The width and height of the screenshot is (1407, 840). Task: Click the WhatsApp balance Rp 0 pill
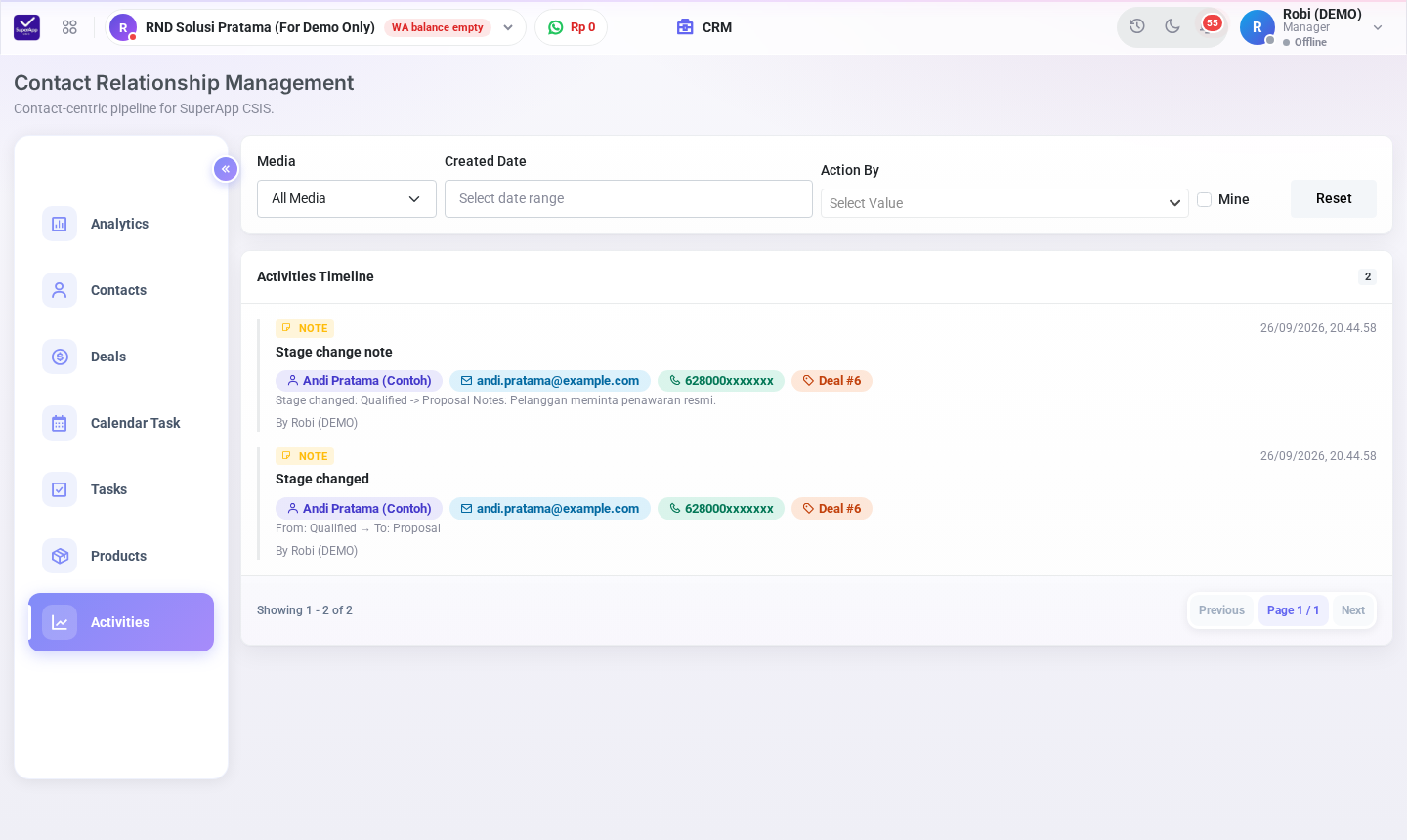pos(572,27)
